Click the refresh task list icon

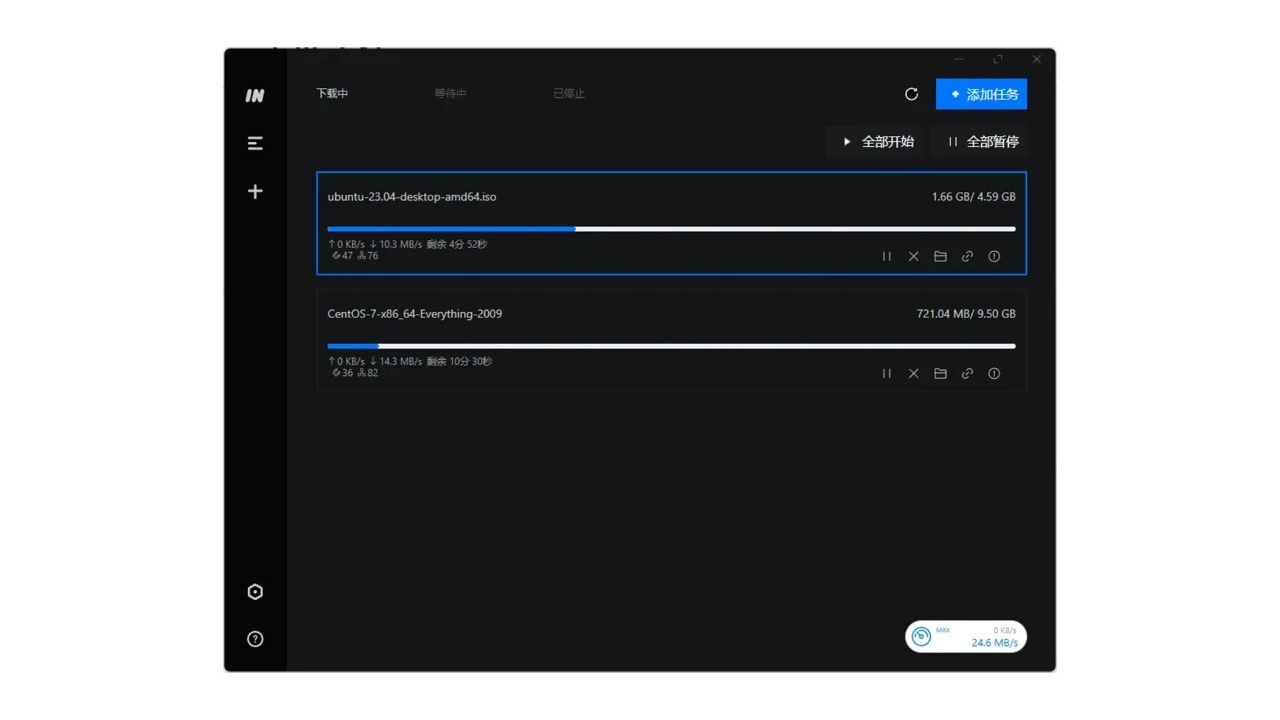click(x=911, y=94)
